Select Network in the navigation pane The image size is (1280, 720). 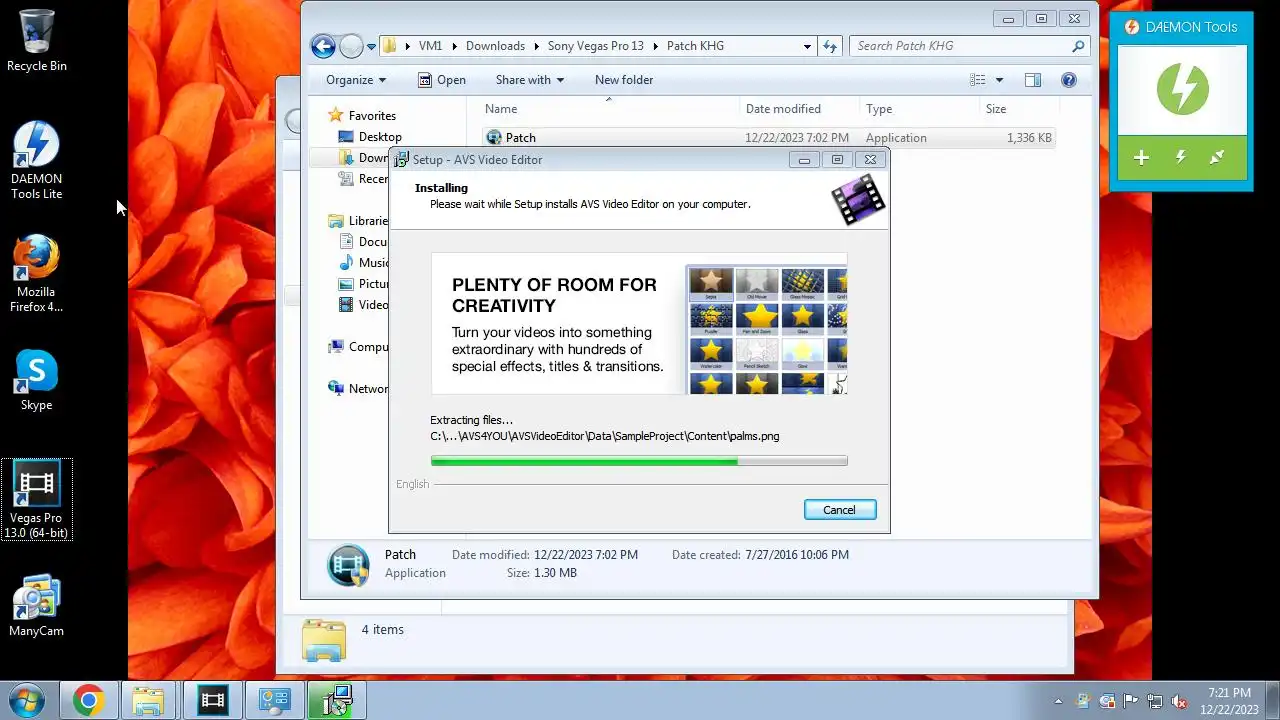point(358,389)
